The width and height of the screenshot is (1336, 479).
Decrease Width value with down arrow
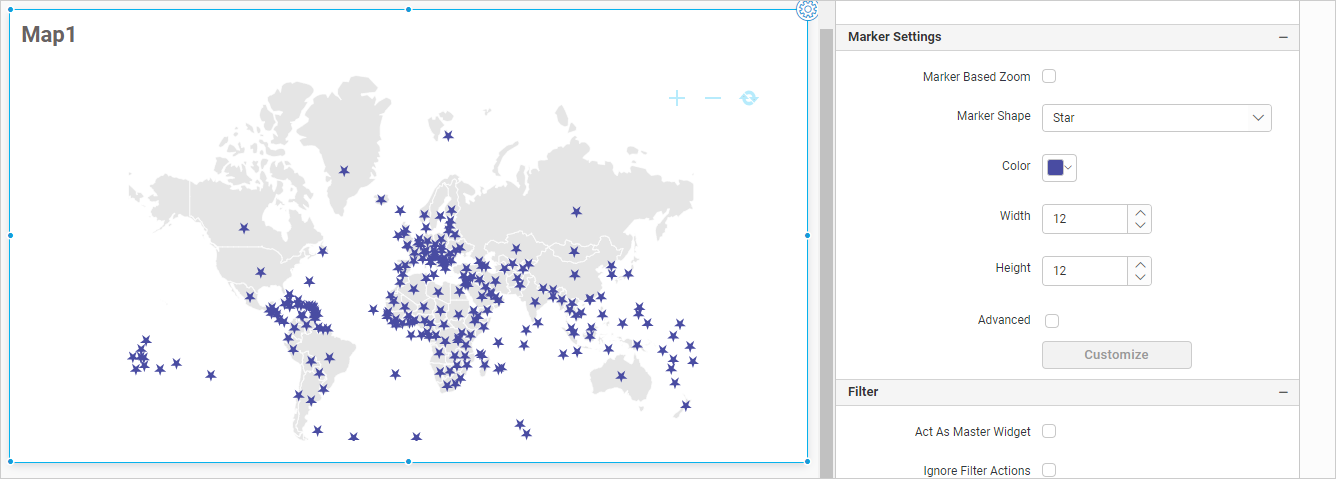[1140, 226]
